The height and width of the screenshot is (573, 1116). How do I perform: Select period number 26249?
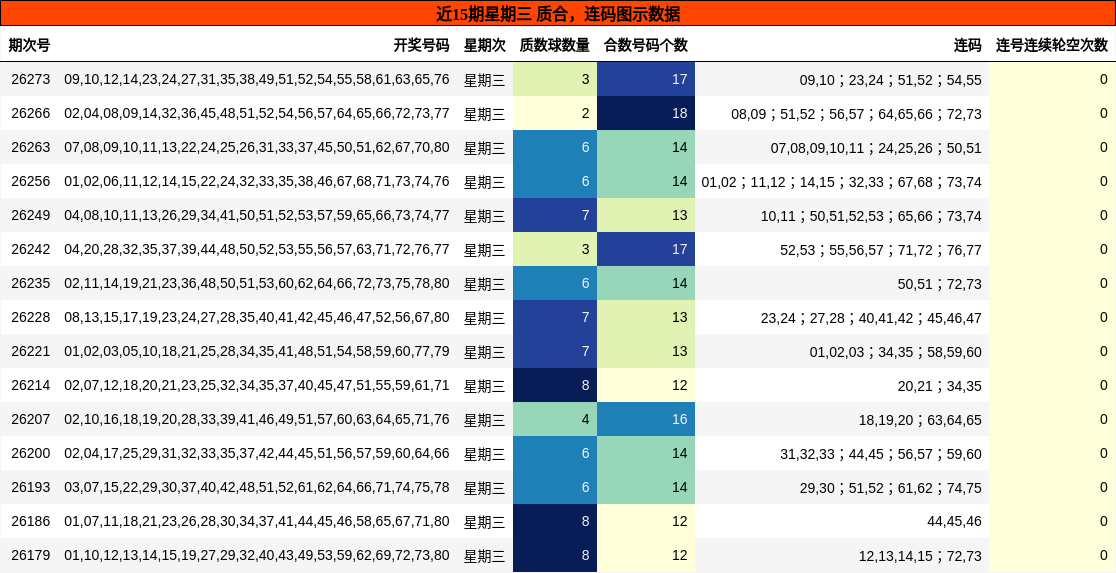pos(31,215)
